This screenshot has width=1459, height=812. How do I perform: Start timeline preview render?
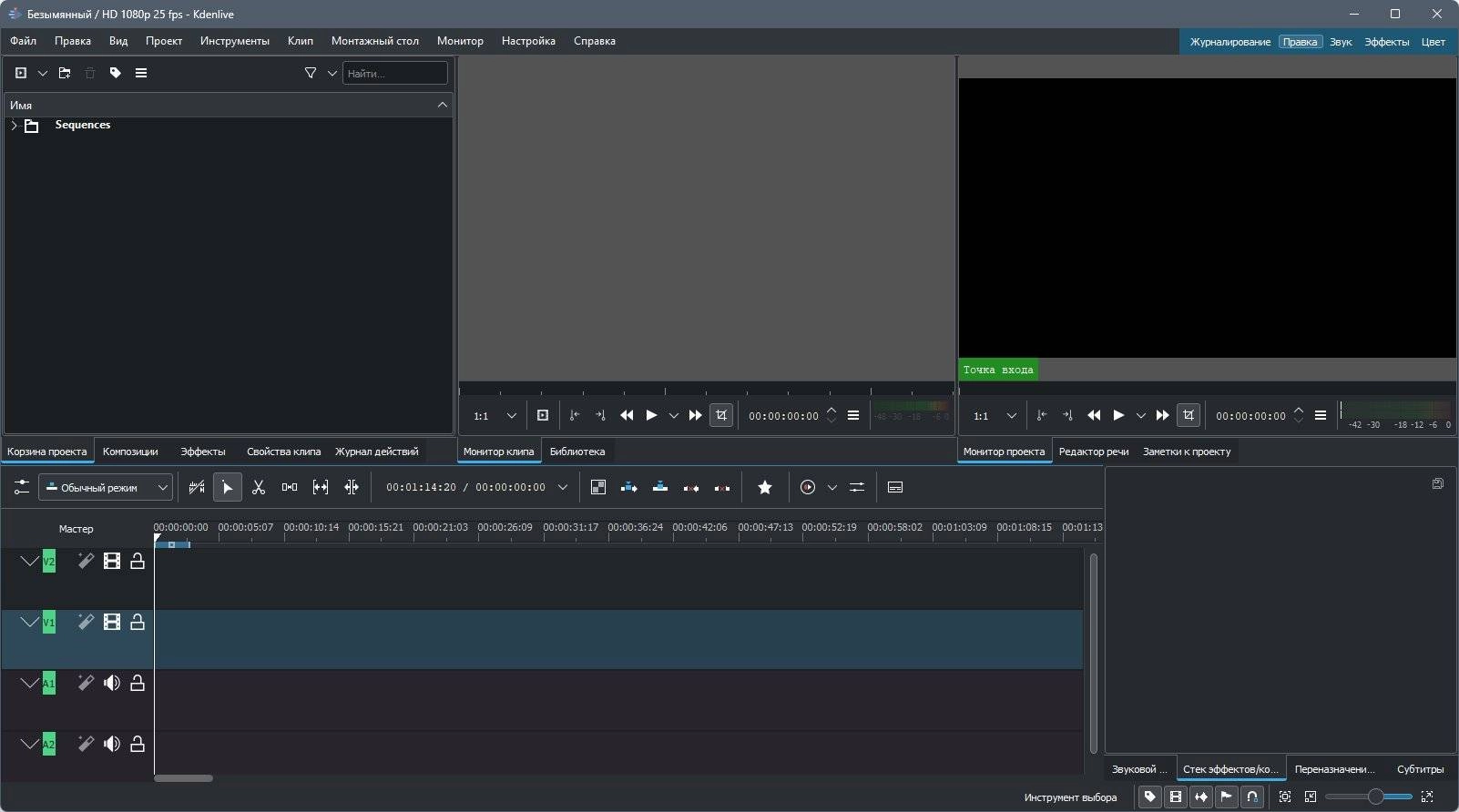pyautogui.click(x=808, y=488)
